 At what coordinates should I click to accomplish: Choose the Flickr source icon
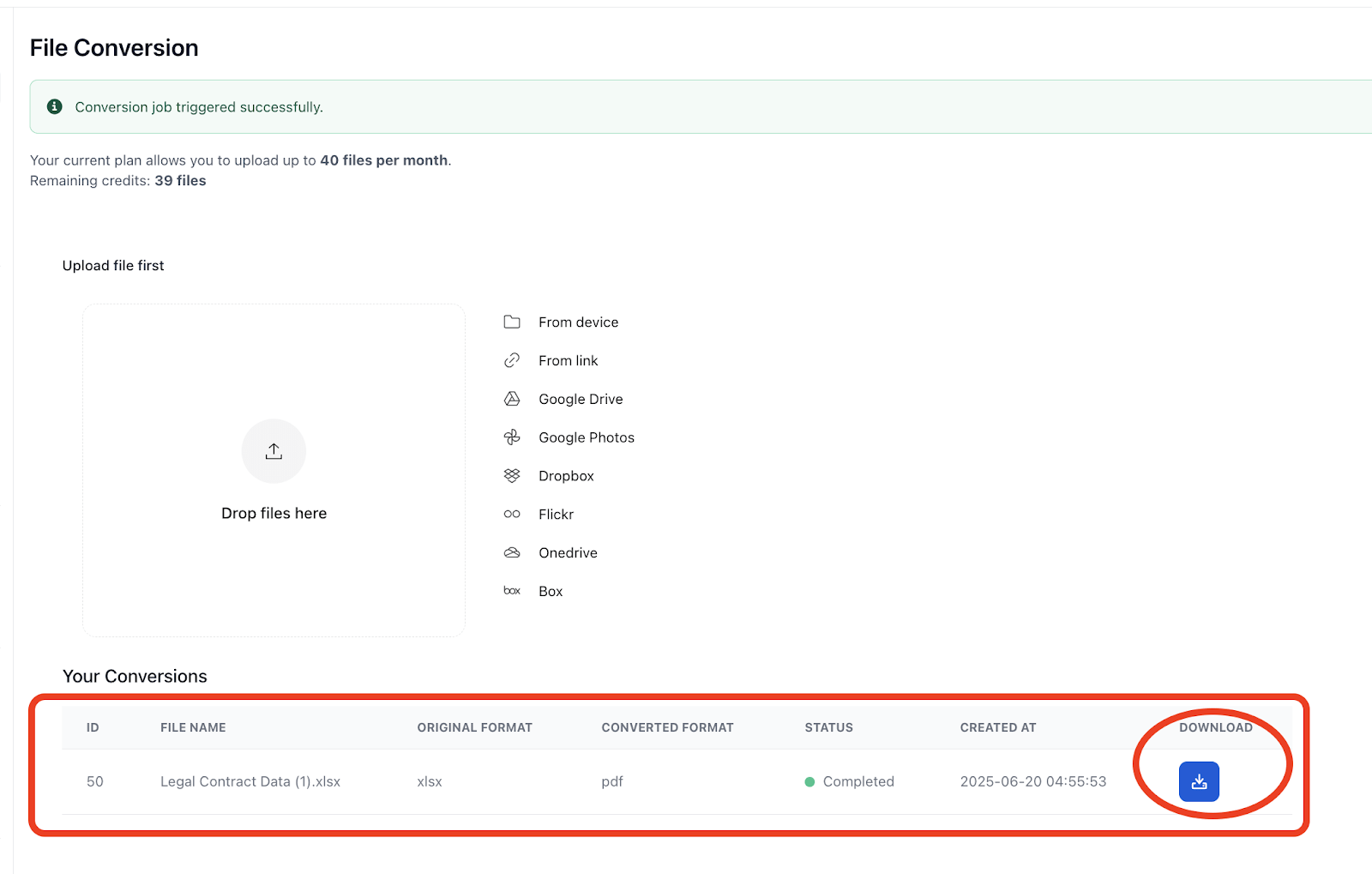pyautogui.click(x=512, y=514)
